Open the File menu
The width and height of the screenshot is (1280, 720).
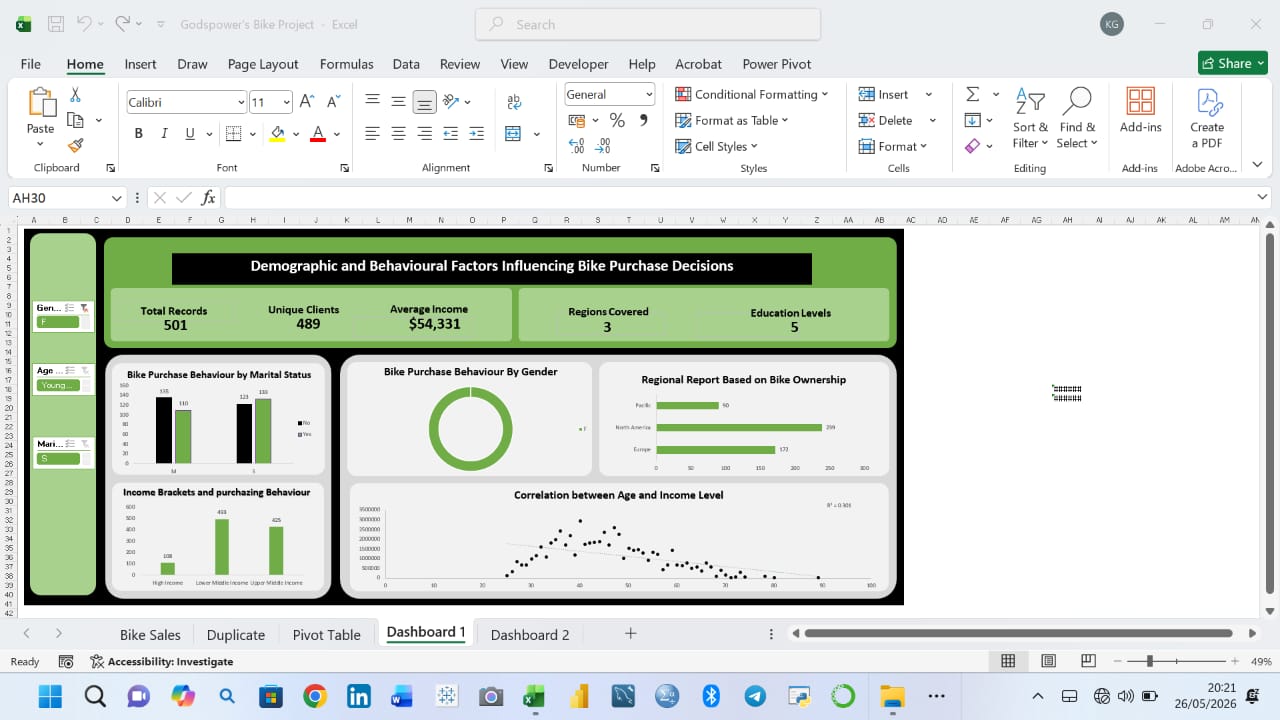31,64
